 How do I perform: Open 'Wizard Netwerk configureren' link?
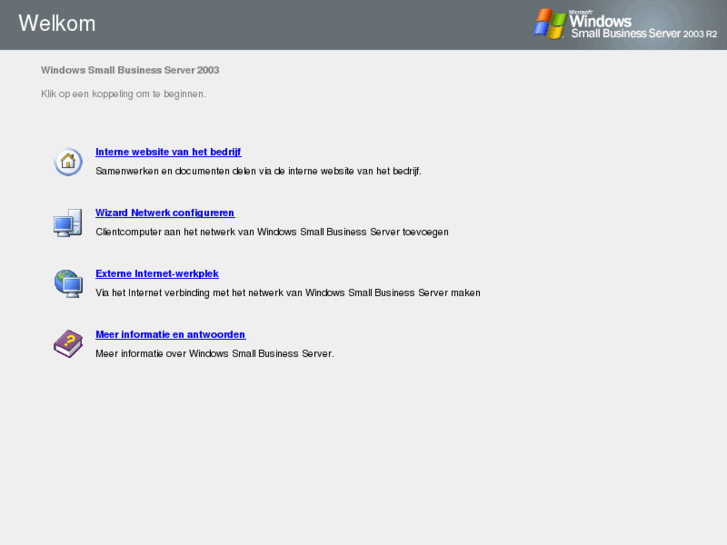click(x=165, y=212)
